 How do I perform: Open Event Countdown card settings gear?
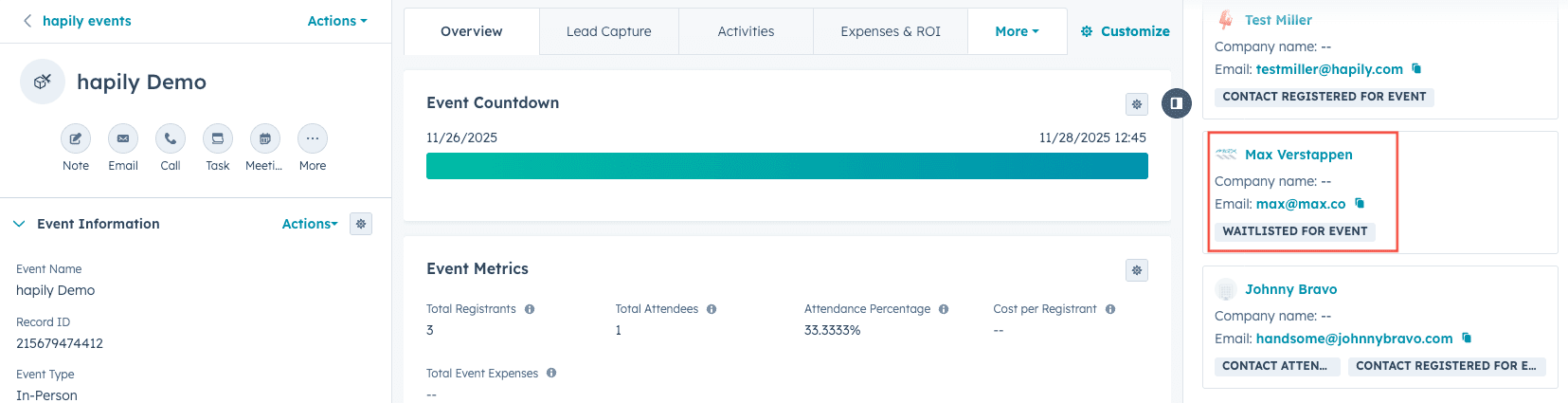(1137, 104)
